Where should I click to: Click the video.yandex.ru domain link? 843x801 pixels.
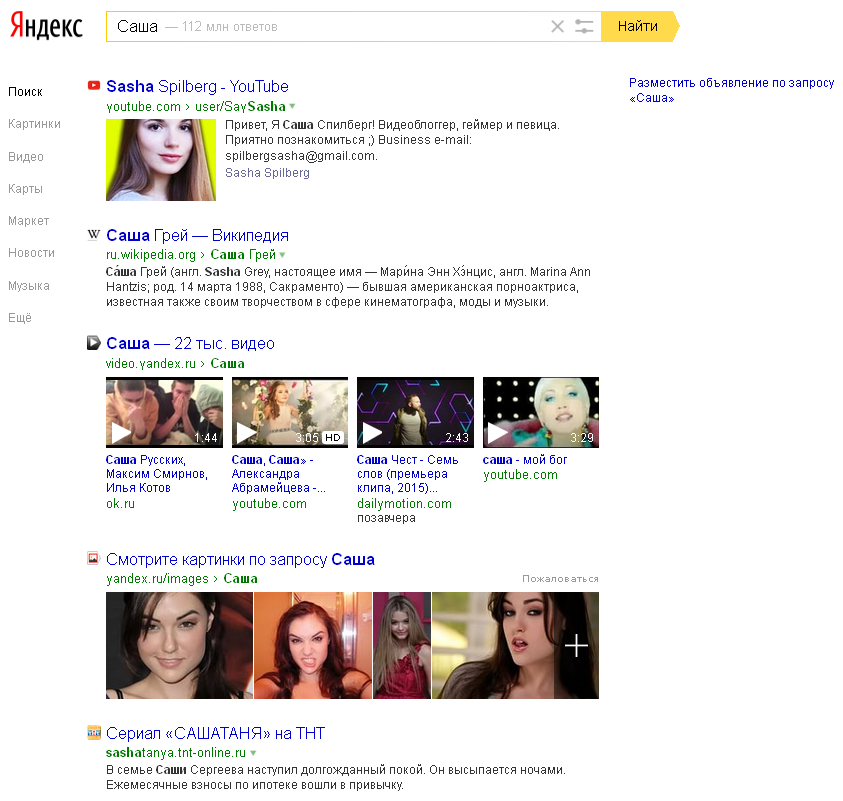(151, 364)
